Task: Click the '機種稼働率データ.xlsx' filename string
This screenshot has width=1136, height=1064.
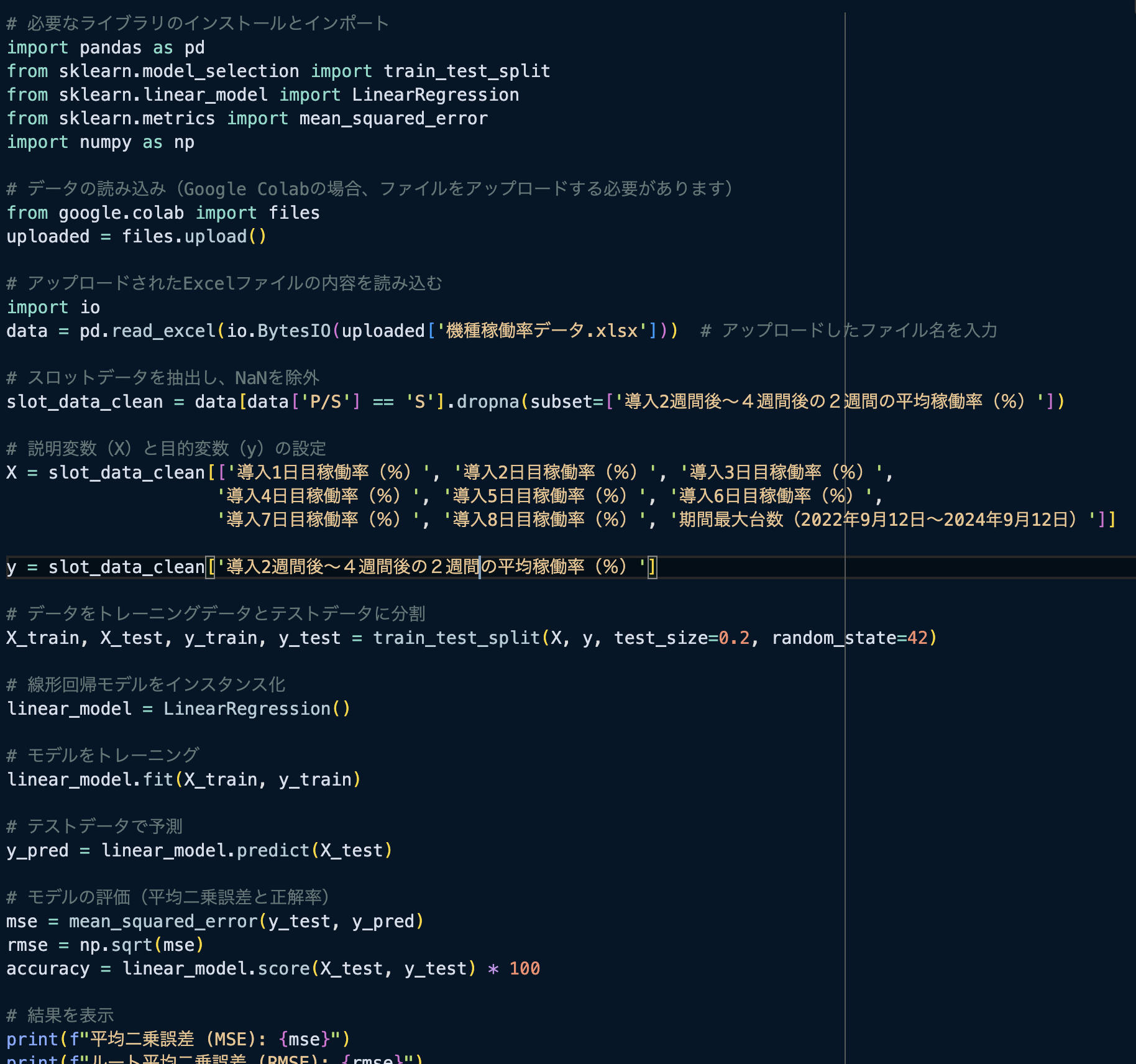Action: point(542,331)
